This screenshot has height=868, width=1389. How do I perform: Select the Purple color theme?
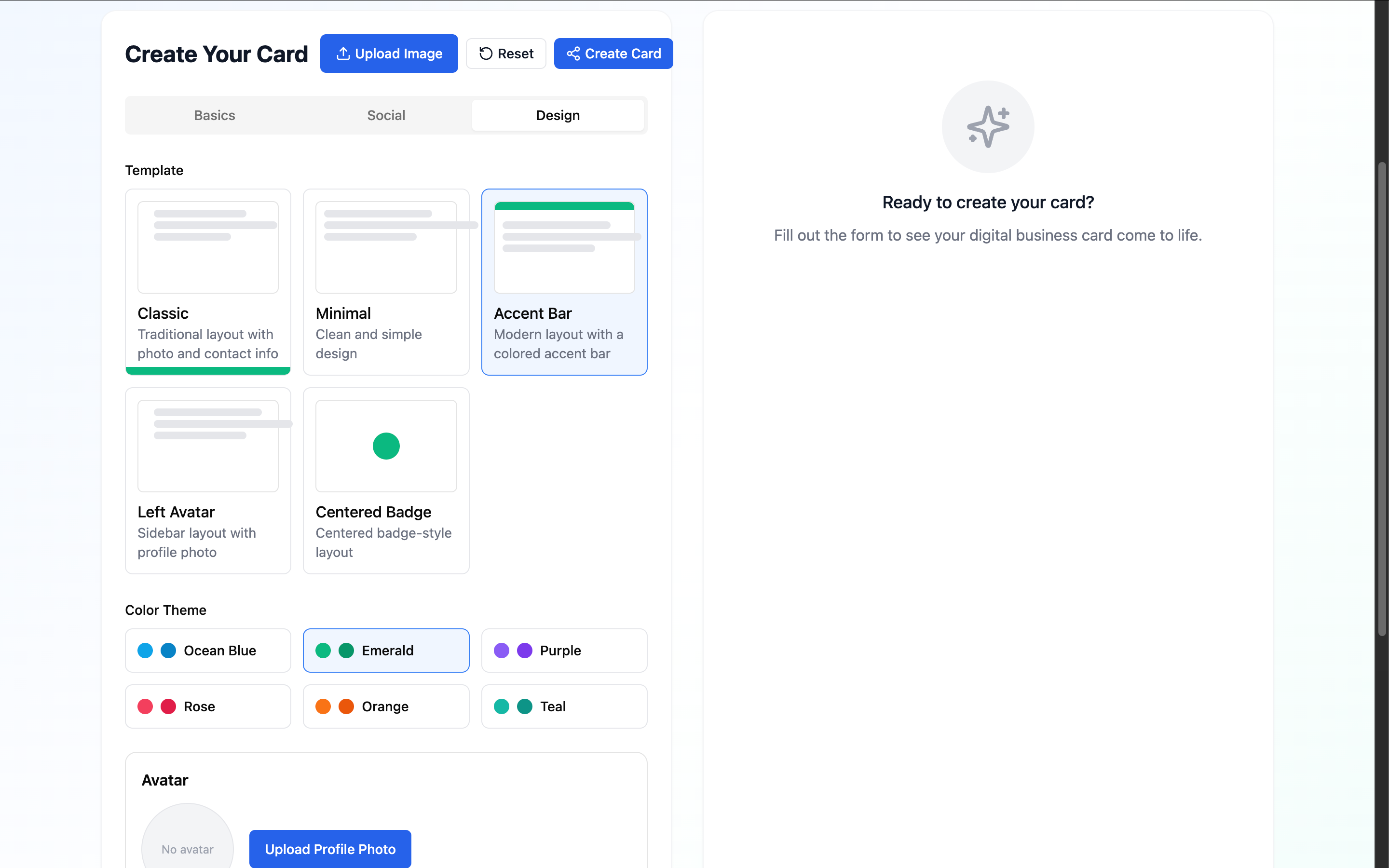(564, 651)
